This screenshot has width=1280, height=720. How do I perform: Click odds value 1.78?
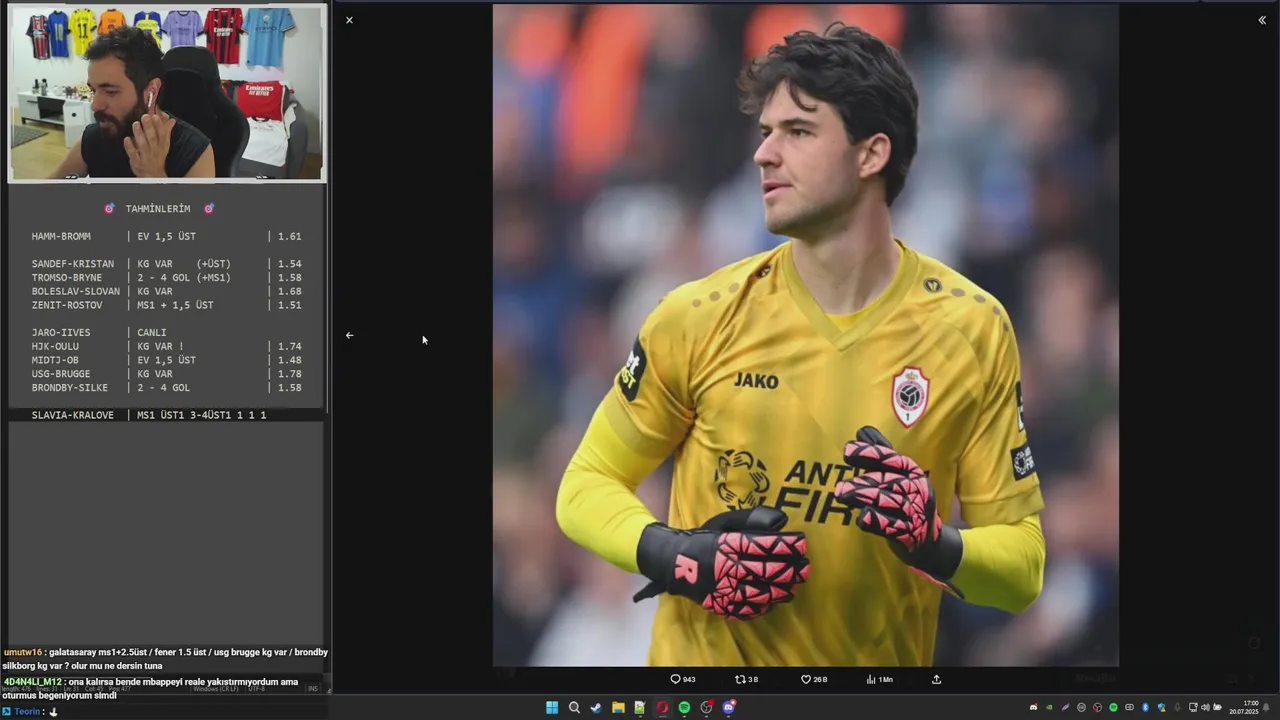(x=289, y=374)
